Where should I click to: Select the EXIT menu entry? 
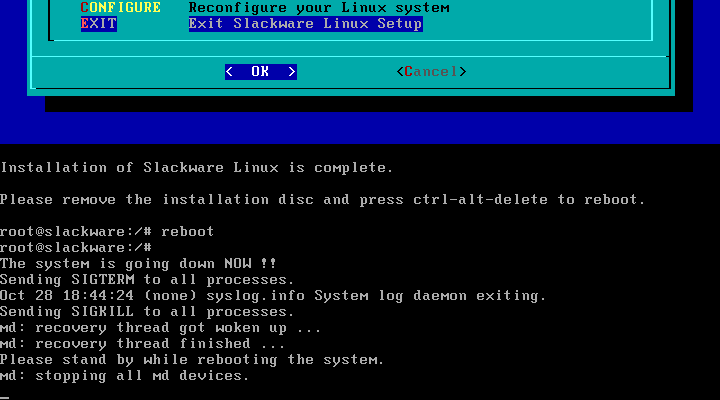pyautogui.click(x=99, y=24)
